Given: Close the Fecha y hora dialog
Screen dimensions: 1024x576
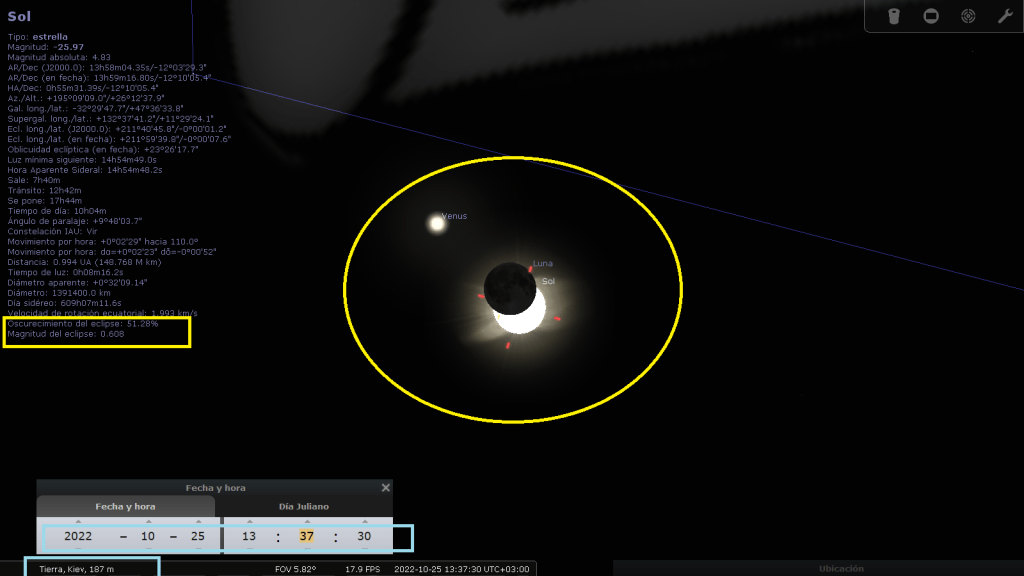Looking at the screenshot, I should tap(386, 487).
